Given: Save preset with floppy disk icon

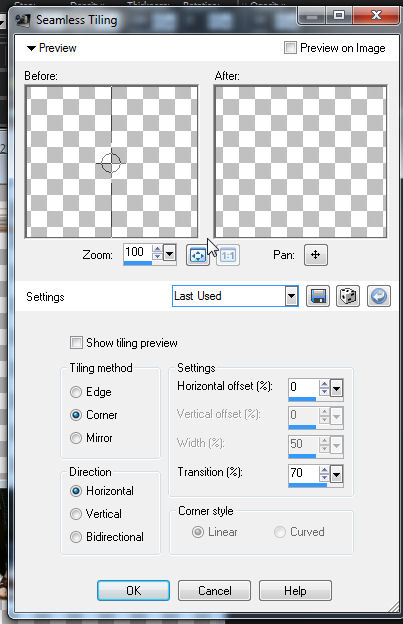Looking at the screenshot, I should (x=318, y=296).
